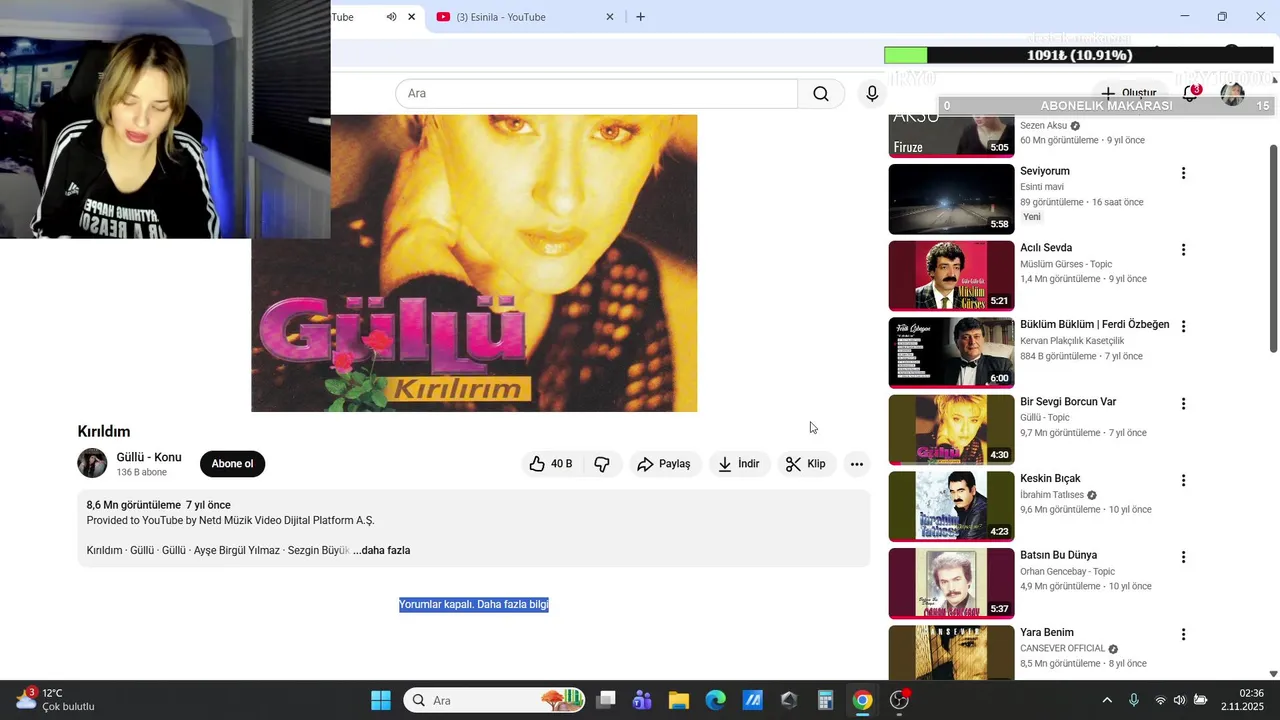Open the Windows Start menu
This screenshot has height=720, width=1280.
point(381,700)
